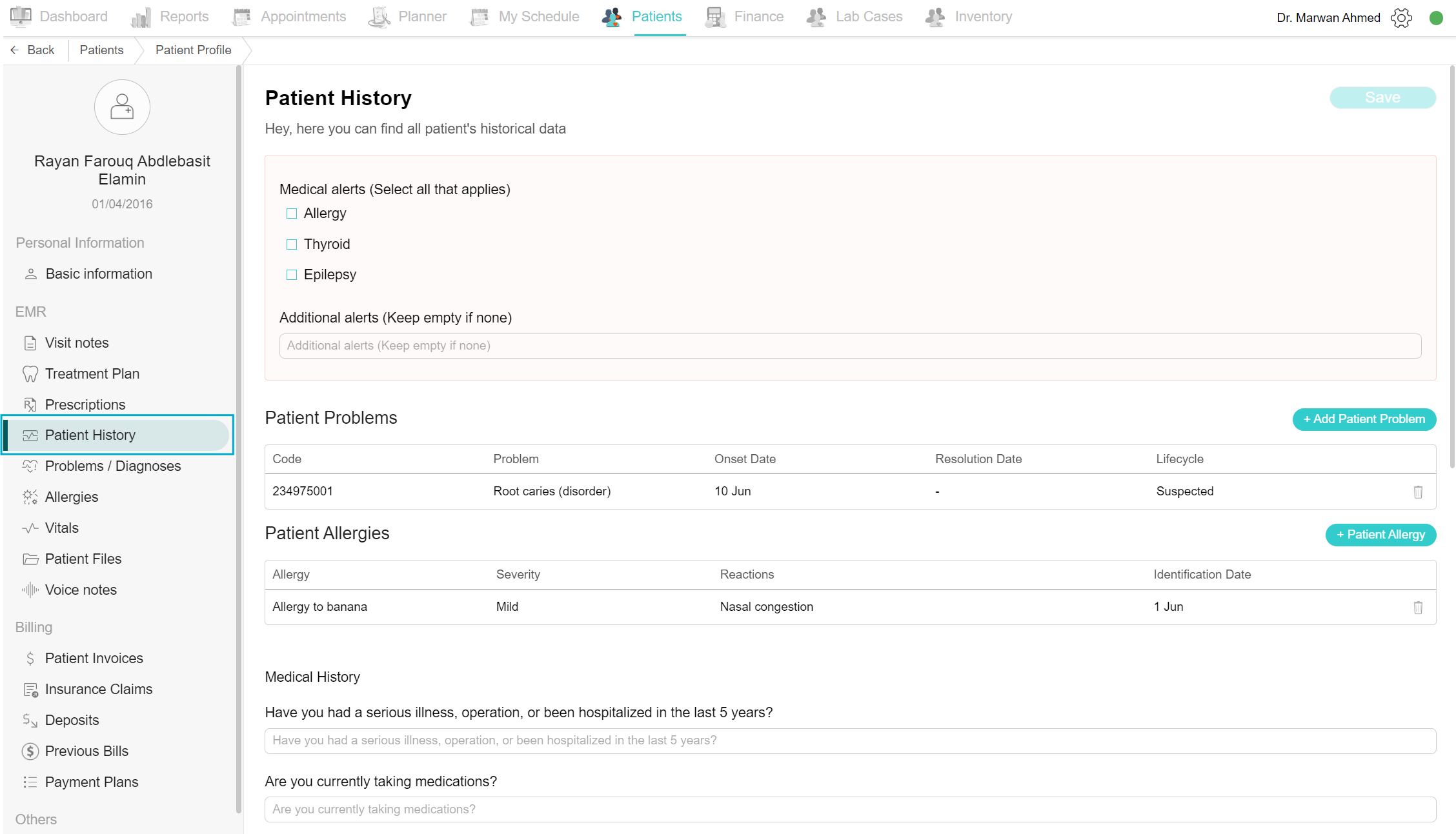Viewport: 1456px width, 834px height.
Task: Open Voice notes from the sidebar
Action: 81,590
